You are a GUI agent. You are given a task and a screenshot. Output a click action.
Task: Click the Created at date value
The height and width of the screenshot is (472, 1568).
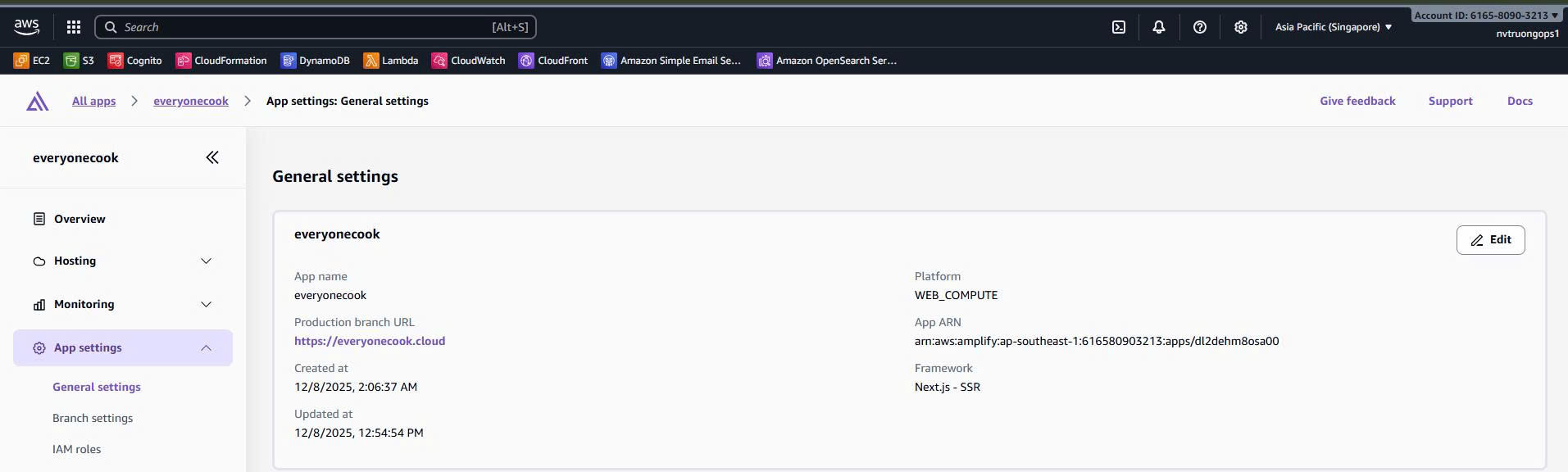pyautogui.click(x=356, y=387)
